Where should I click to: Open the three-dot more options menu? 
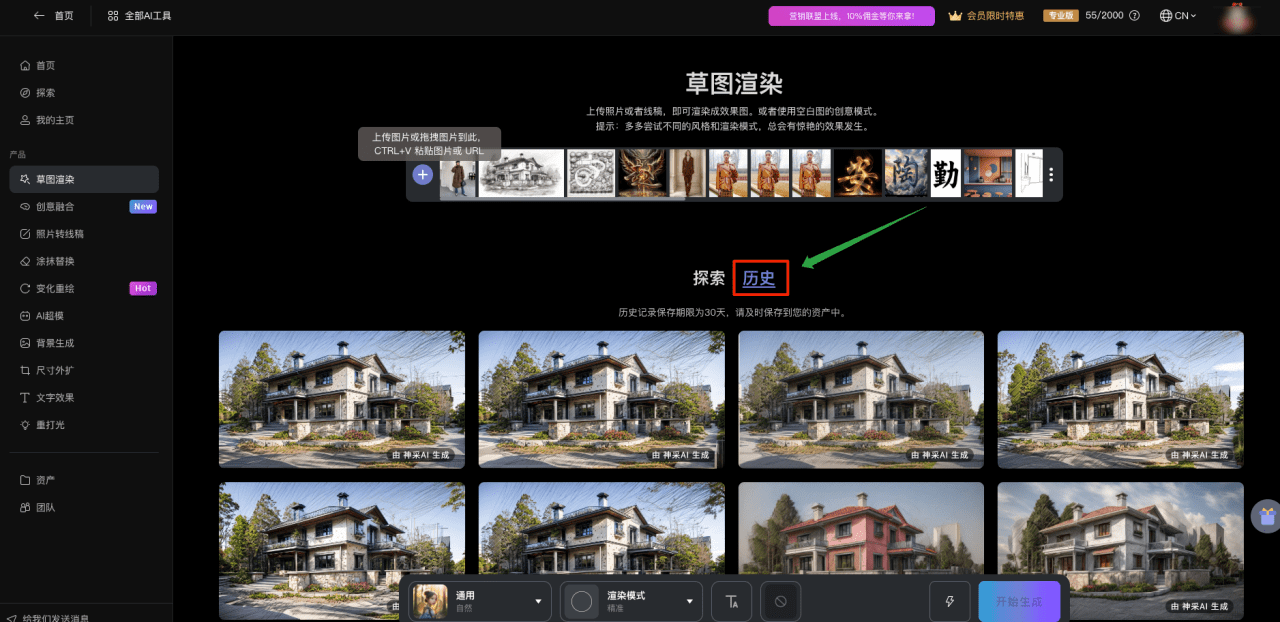[x=1051, y=175]
